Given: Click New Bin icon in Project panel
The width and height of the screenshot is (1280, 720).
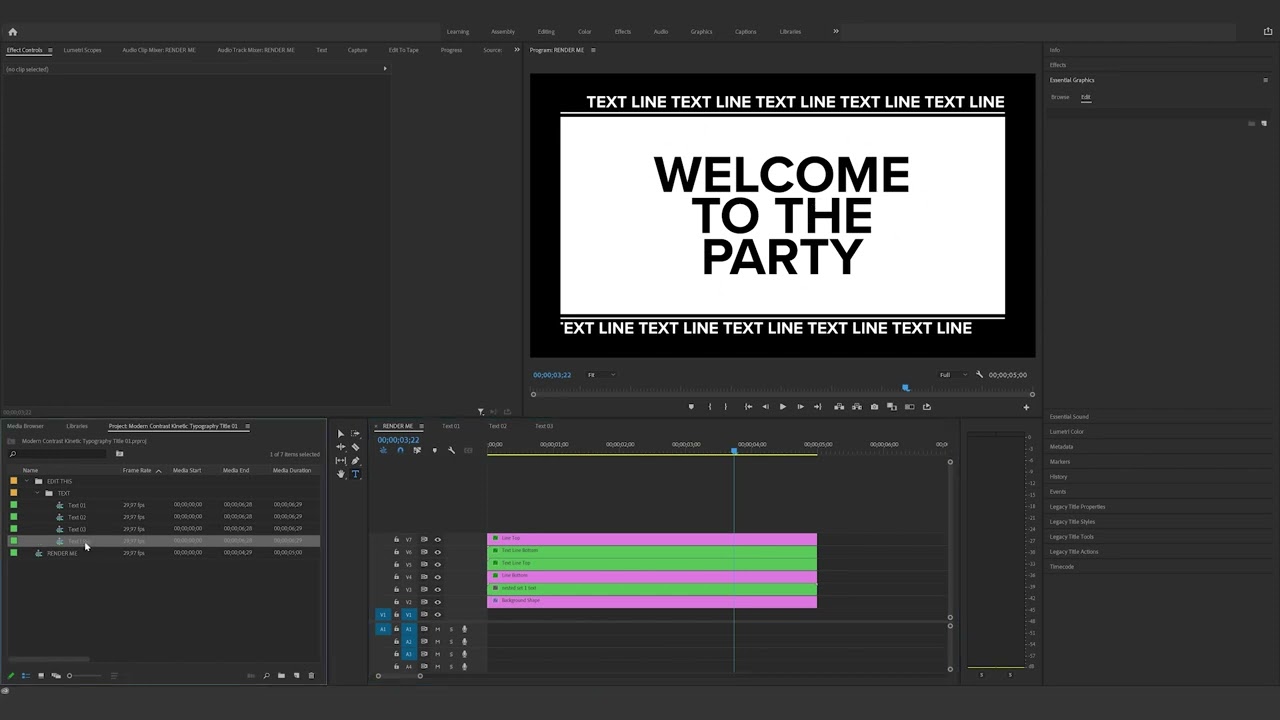Looking at the screenshot, I should point(281,676).
